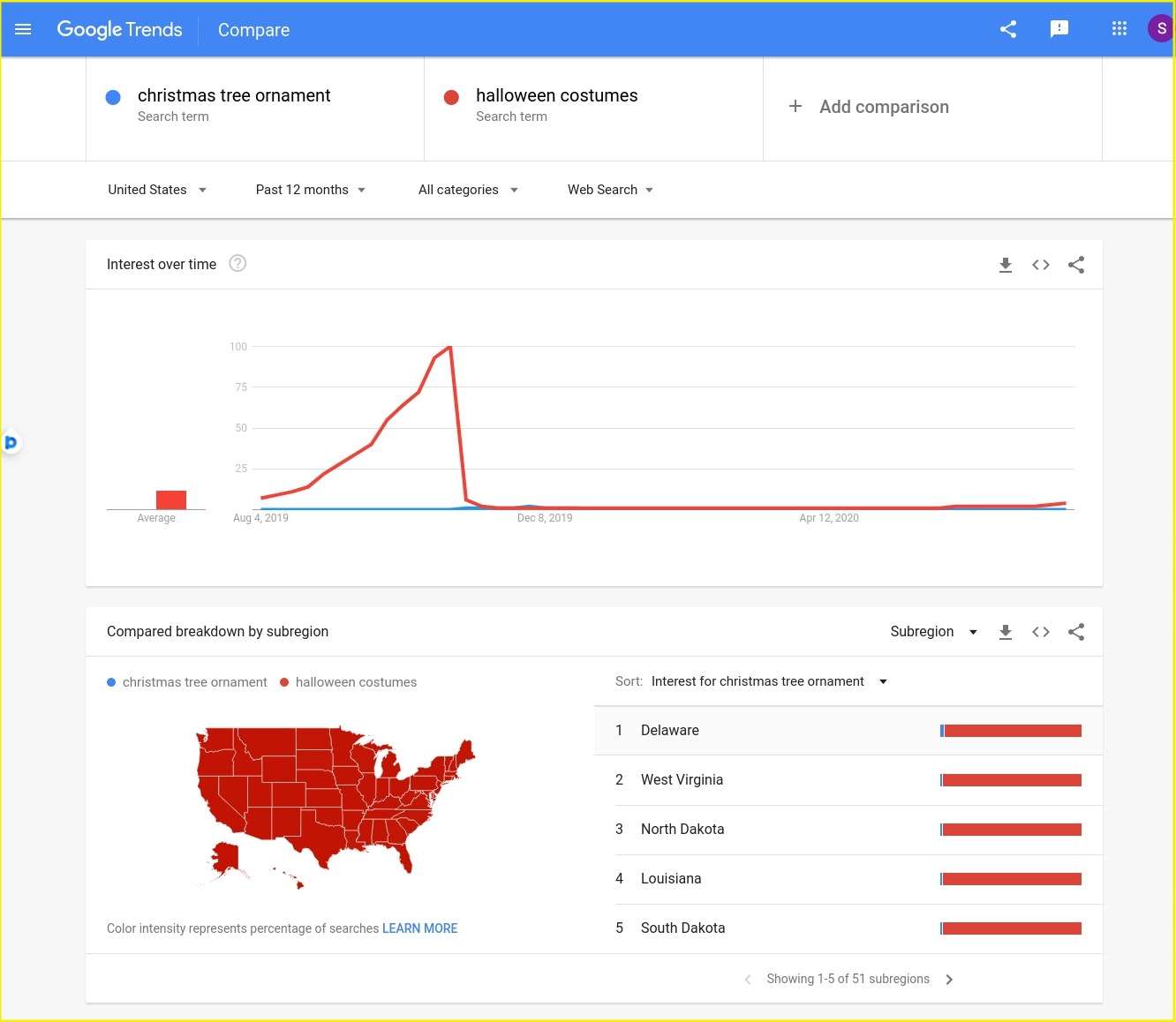Click the red dot for halloween costumes term

(x=451, y=97)
